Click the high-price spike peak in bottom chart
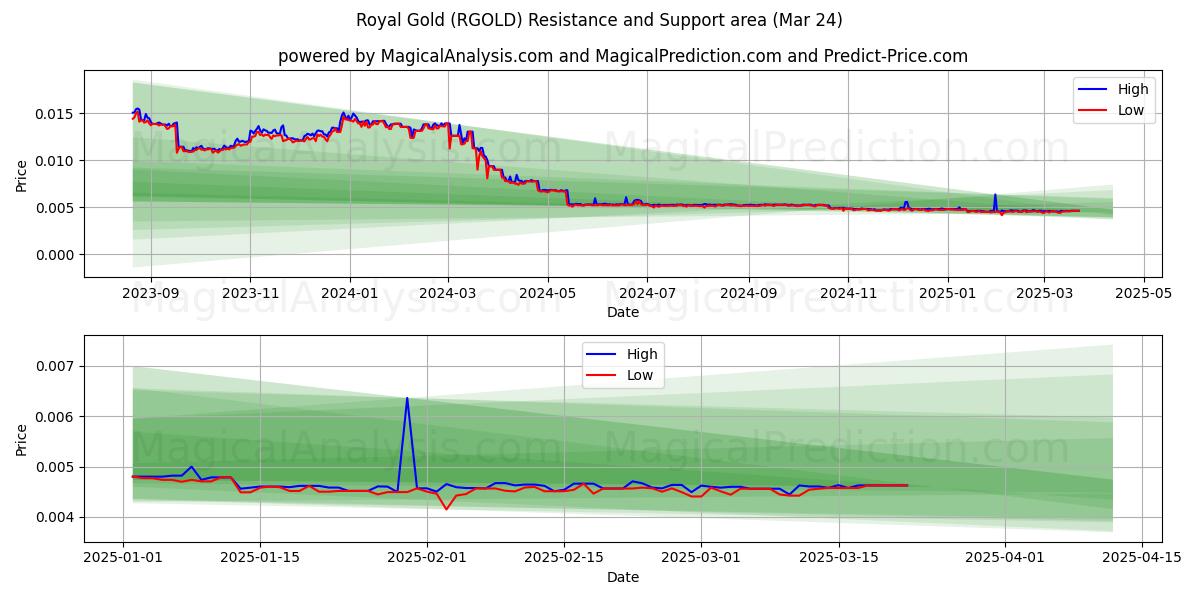The height and width of the screenshot is (600, 1200). point(407,398)
